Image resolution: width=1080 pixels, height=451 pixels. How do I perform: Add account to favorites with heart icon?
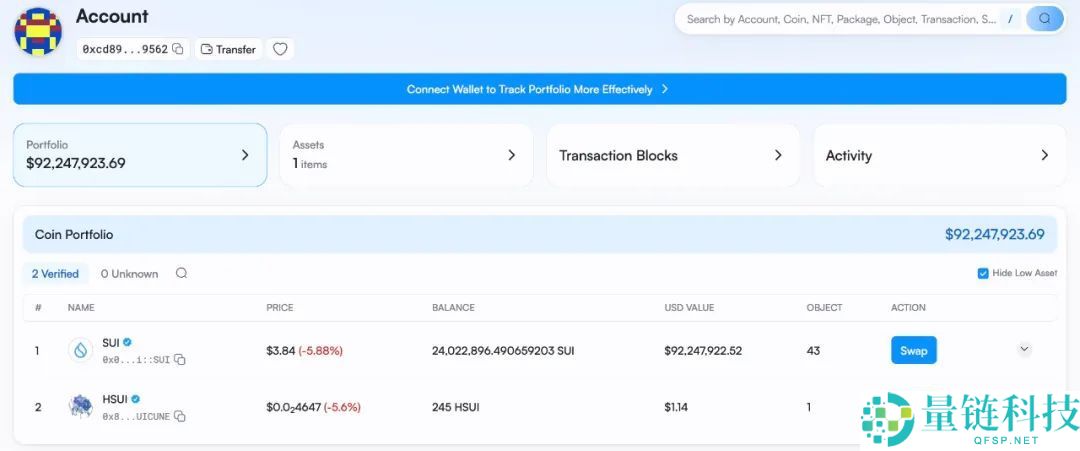[x=280, y=49]
